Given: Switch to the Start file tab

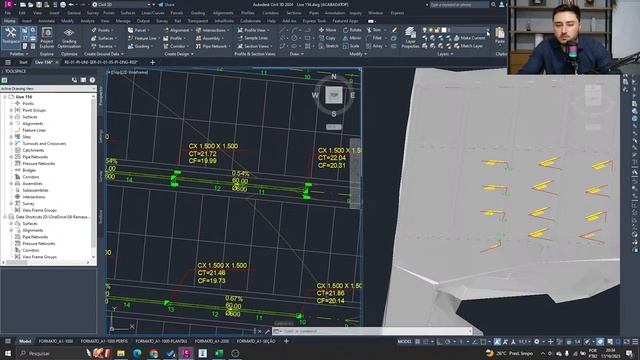Looking at the screenshot, I should [x=23, y=62].
